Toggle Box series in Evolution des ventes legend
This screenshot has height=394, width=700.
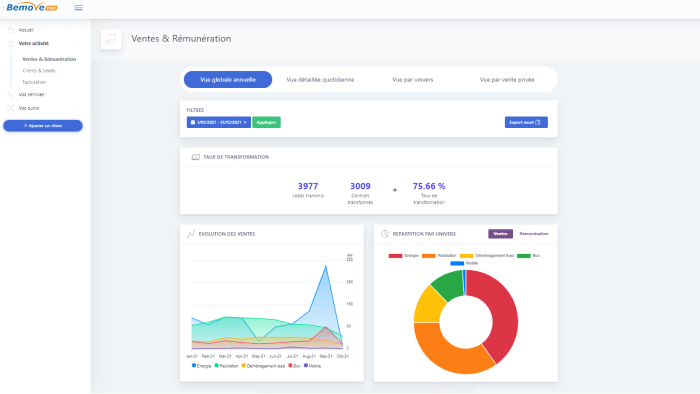point(294,366)
